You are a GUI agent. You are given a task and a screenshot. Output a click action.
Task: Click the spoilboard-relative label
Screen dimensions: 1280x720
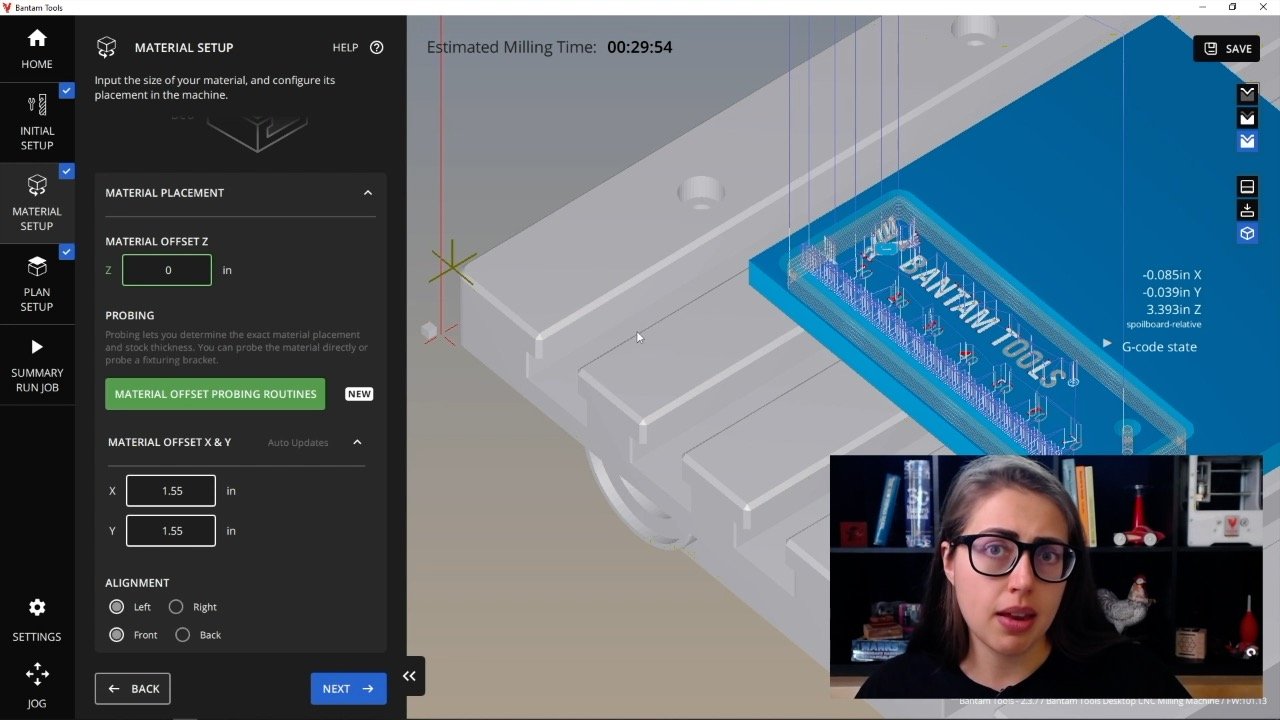(x=1164, y=325)
